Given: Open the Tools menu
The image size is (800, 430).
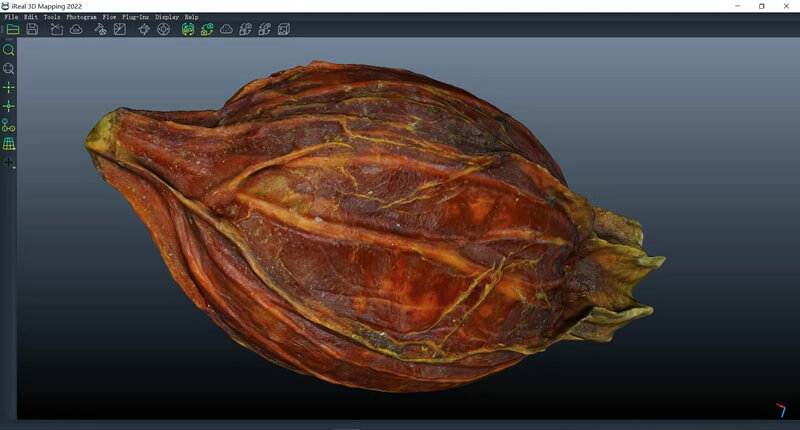Looking at the screenshot, I should pyautogui.click(x=52, y=17).
